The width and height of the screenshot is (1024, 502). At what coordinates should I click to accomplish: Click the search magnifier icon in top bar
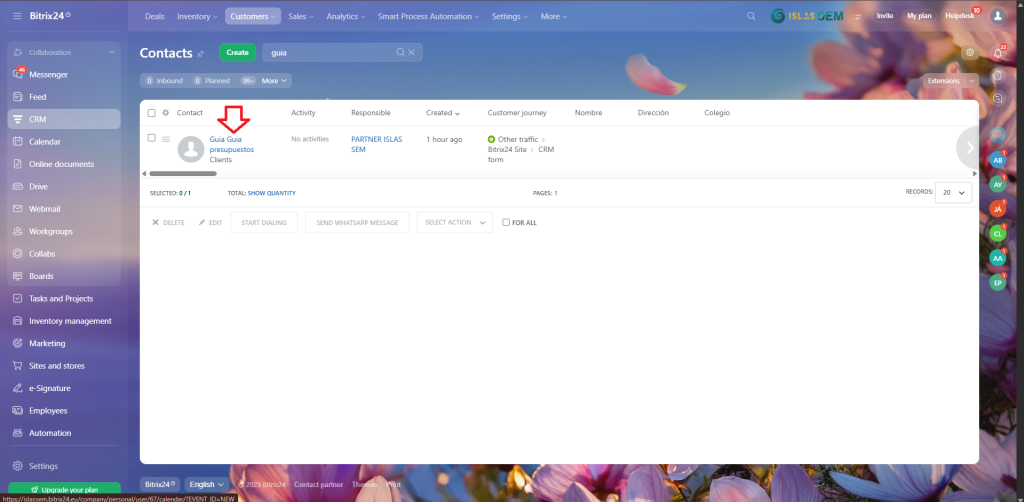coord(752,17)
